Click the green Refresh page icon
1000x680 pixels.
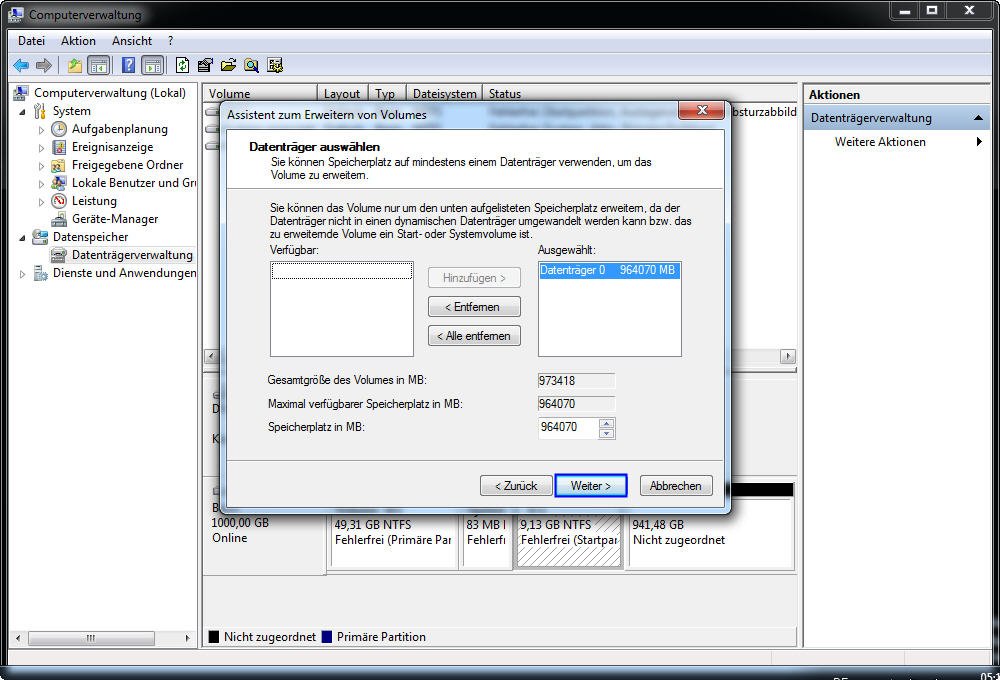tap(182, 65)
